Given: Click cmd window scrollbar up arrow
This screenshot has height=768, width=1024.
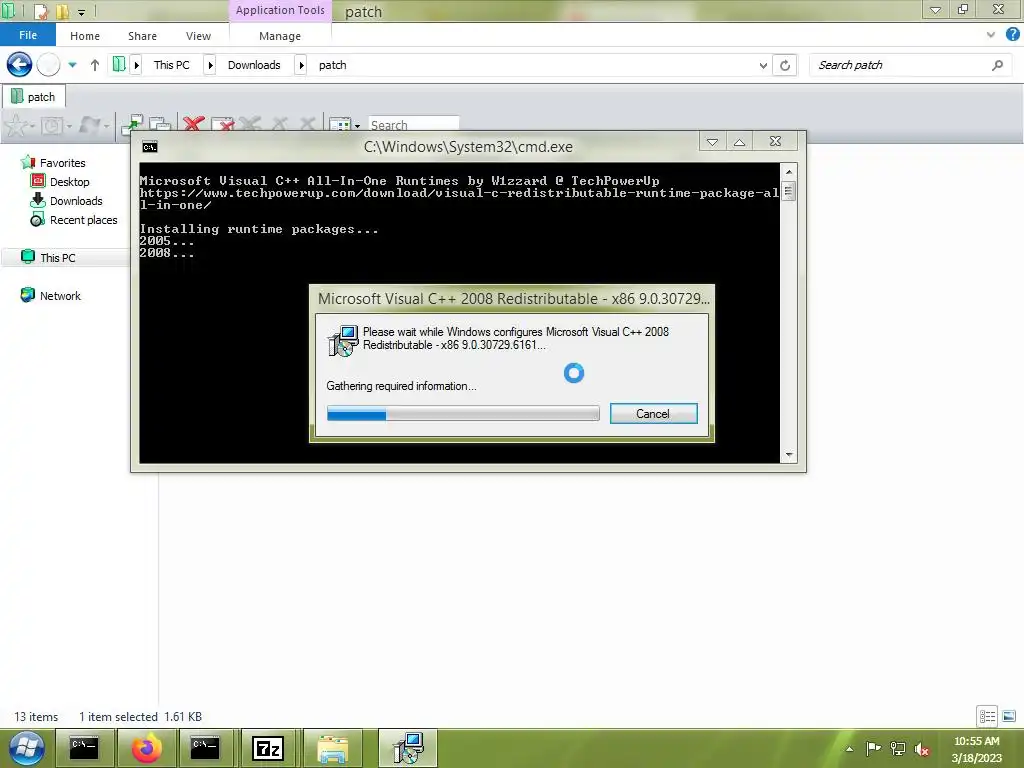Looking at the screenshot, I should [789, 172].
